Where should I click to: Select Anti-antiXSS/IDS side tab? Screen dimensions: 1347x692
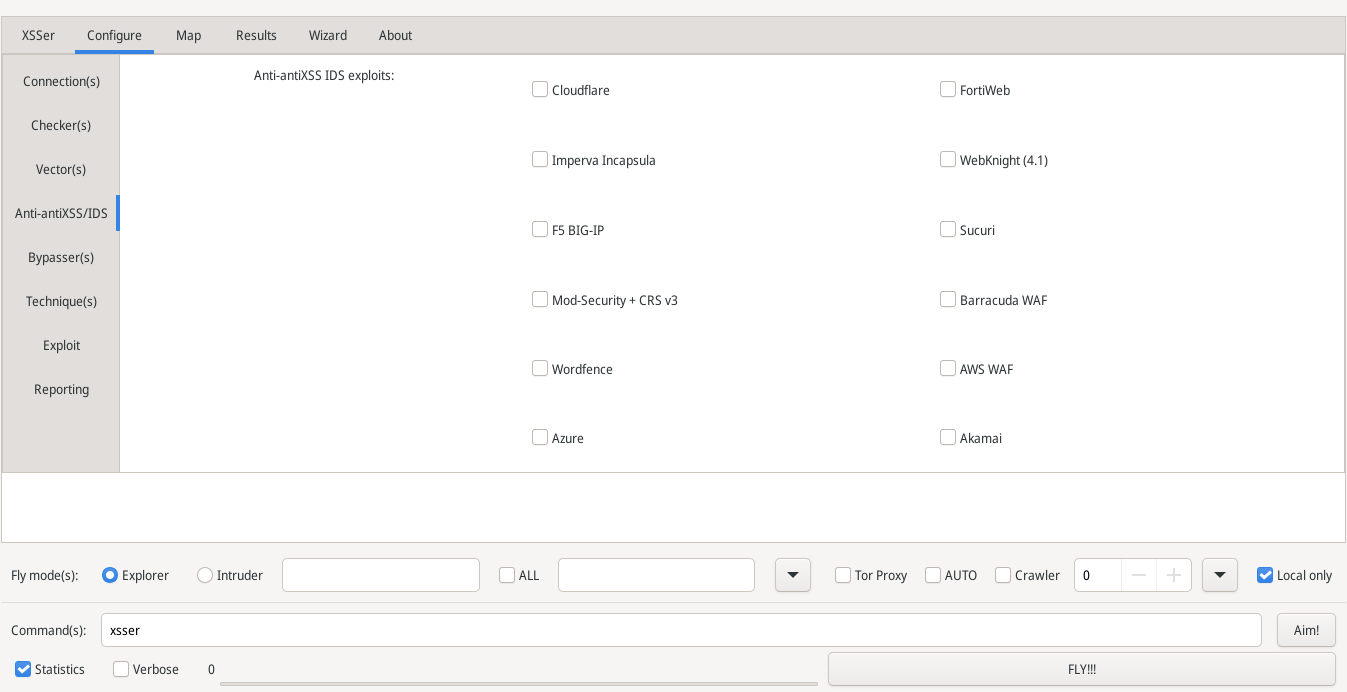(61, 213)
